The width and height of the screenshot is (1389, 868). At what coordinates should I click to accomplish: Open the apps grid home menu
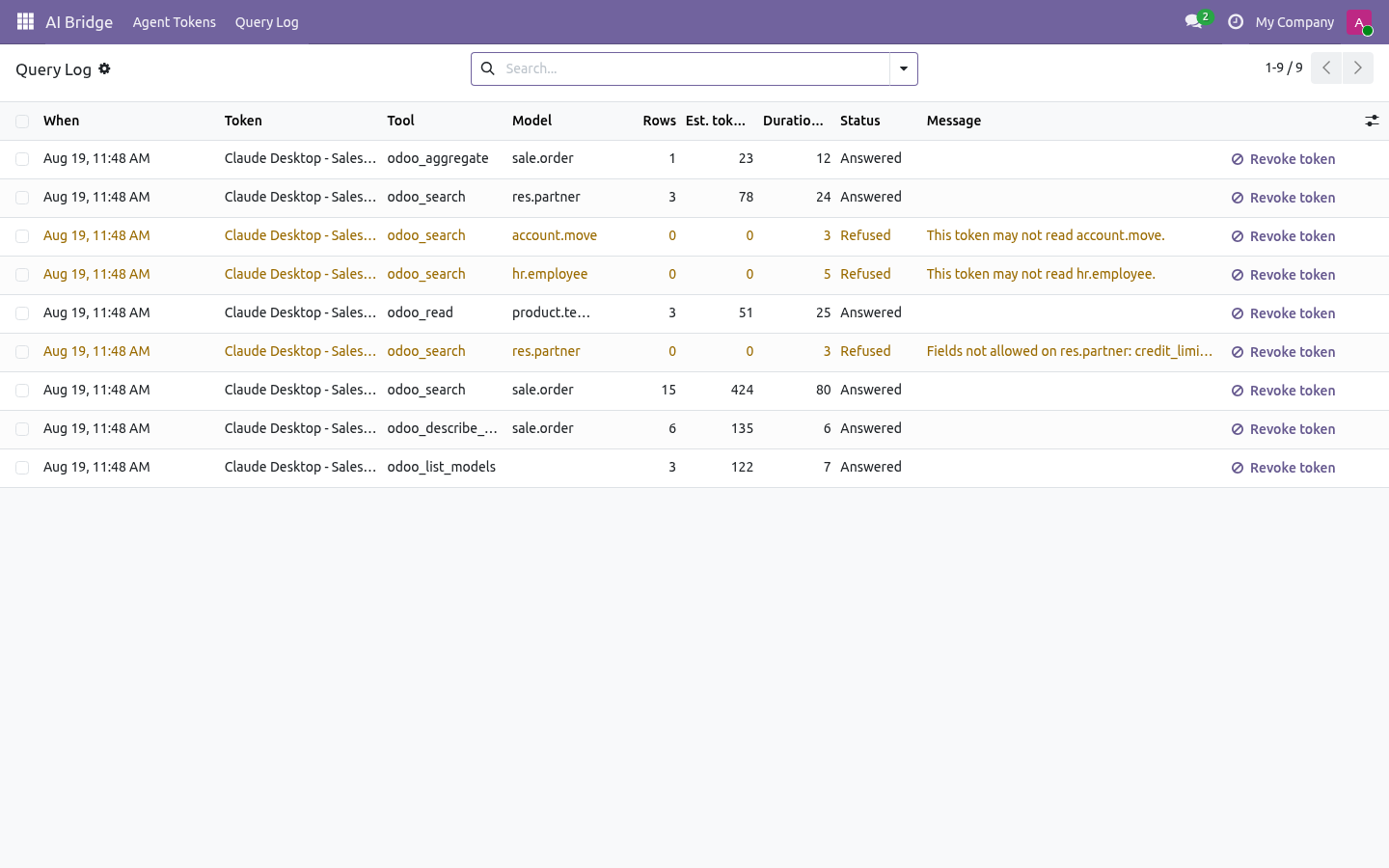tap(25, 21)
